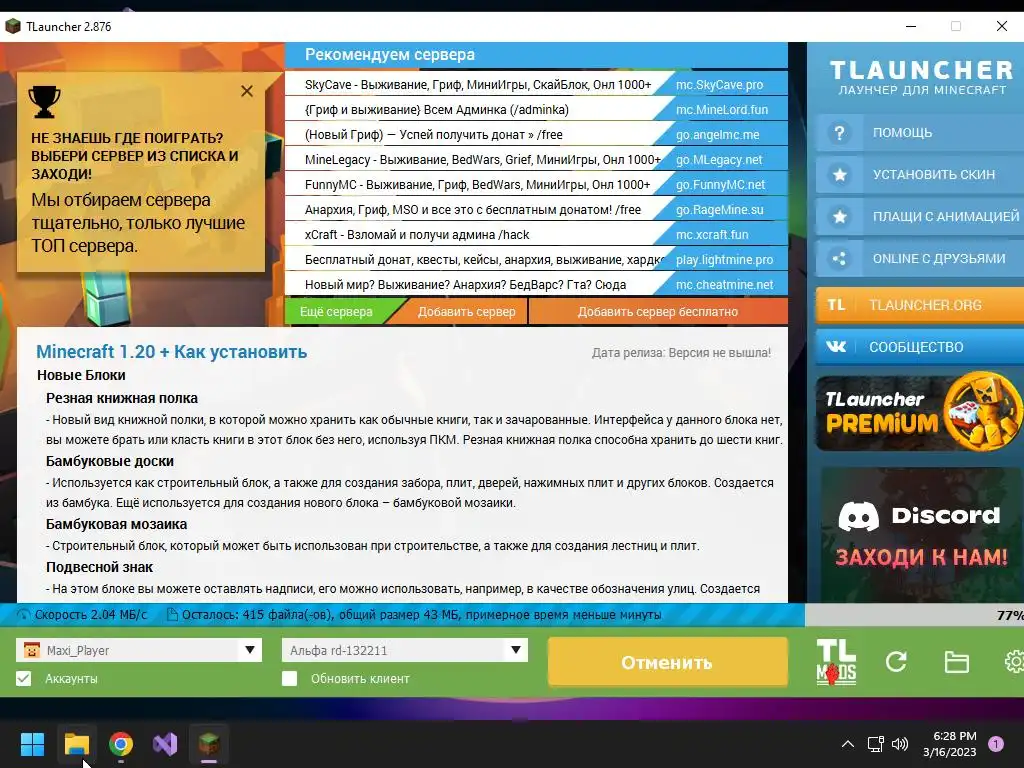Screen dimensions: 1024x768
Task: Click Maxi_Player account avatar icon
Action: pos(31,650)
